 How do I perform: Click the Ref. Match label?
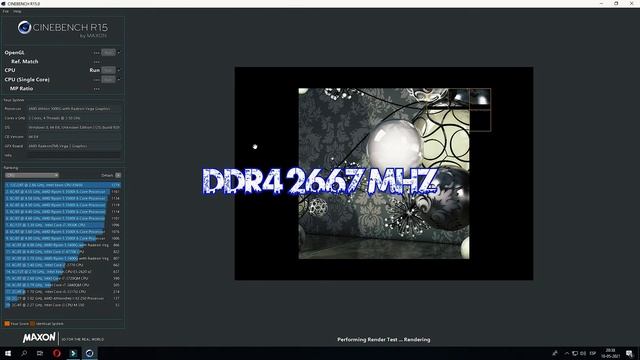[24, 62]
